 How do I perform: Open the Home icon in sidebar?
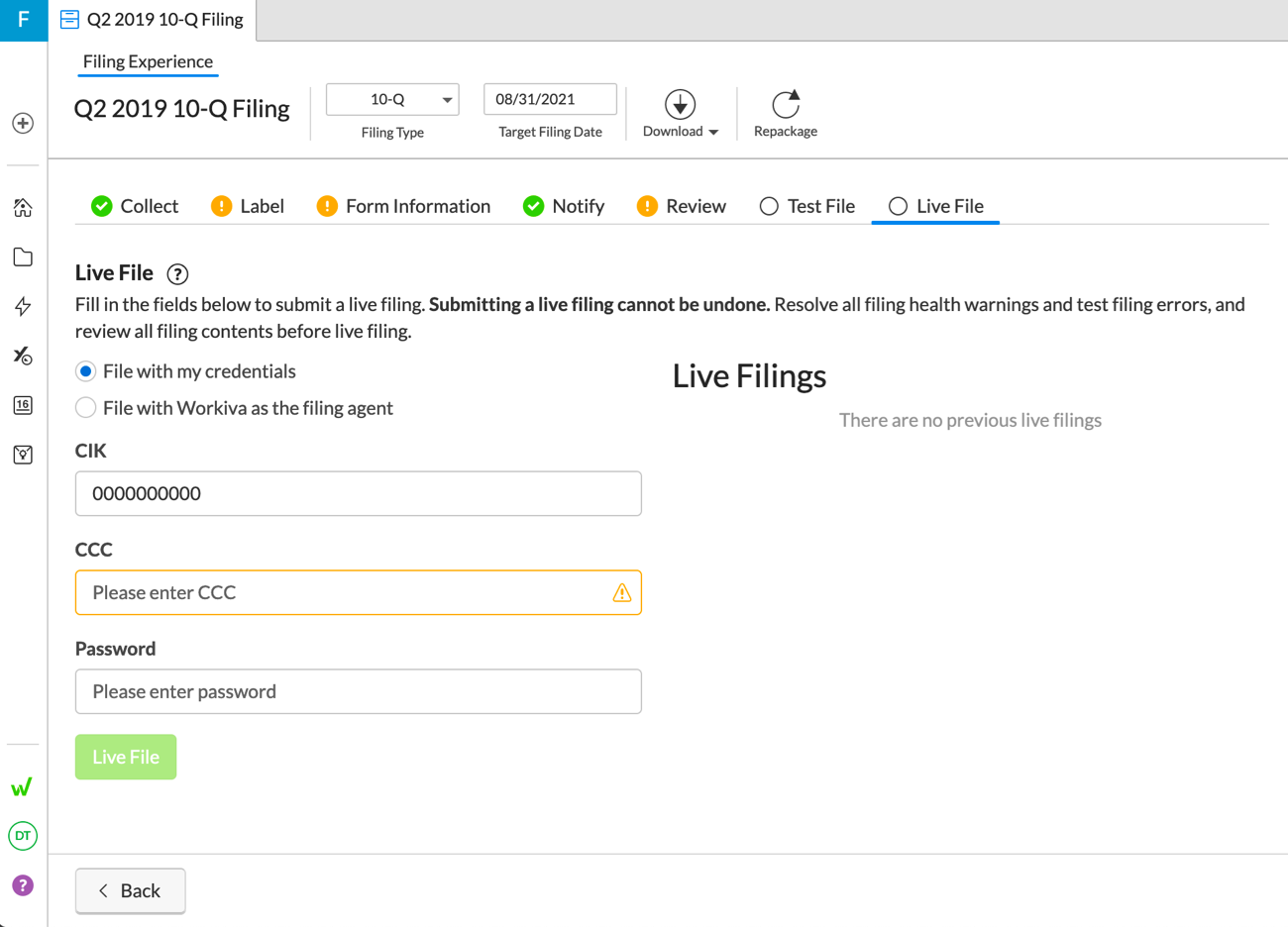(x=23, y=208)
